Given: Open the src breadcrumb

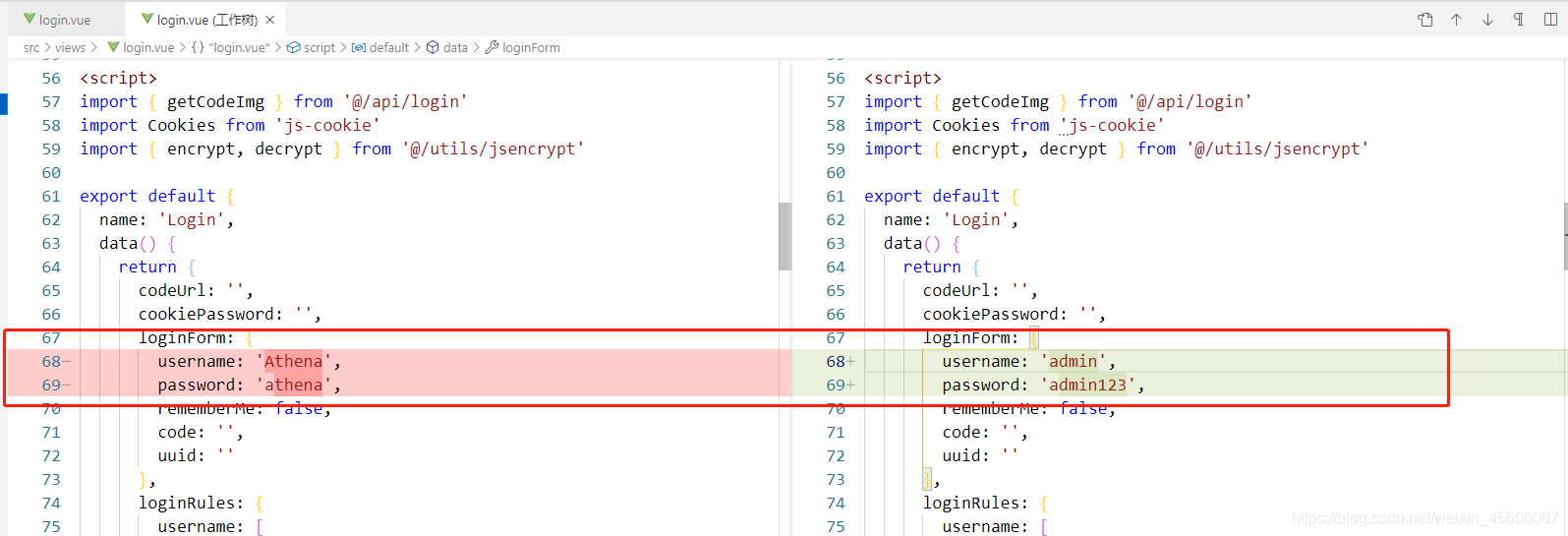Looking at the screenshot, I should (x=31, y=47).
